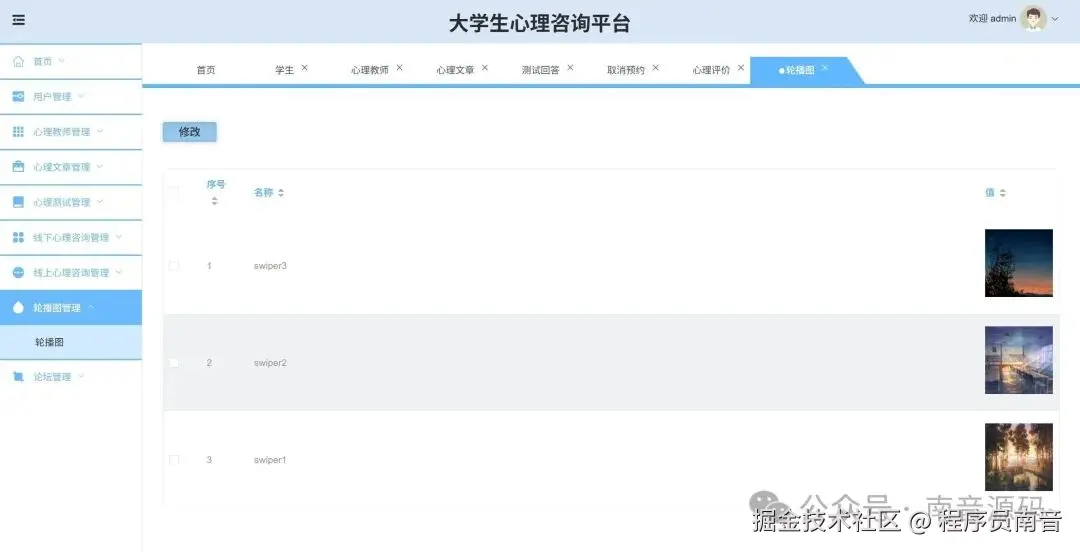Switch to the 首页 tab

pos(206,70)
